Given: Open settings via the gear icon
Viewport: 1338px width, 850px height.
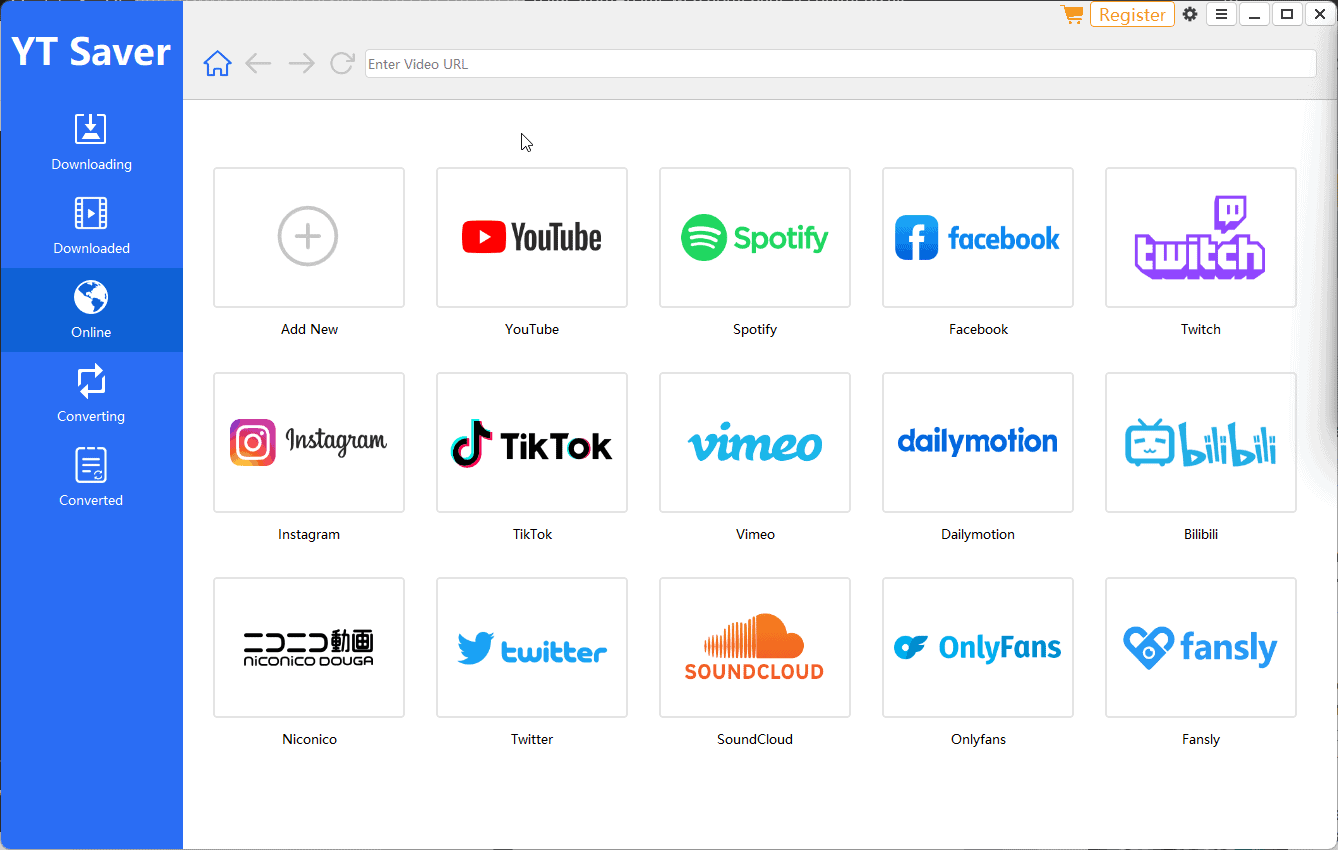Looking at the screenshot, I should (1189, 15).
